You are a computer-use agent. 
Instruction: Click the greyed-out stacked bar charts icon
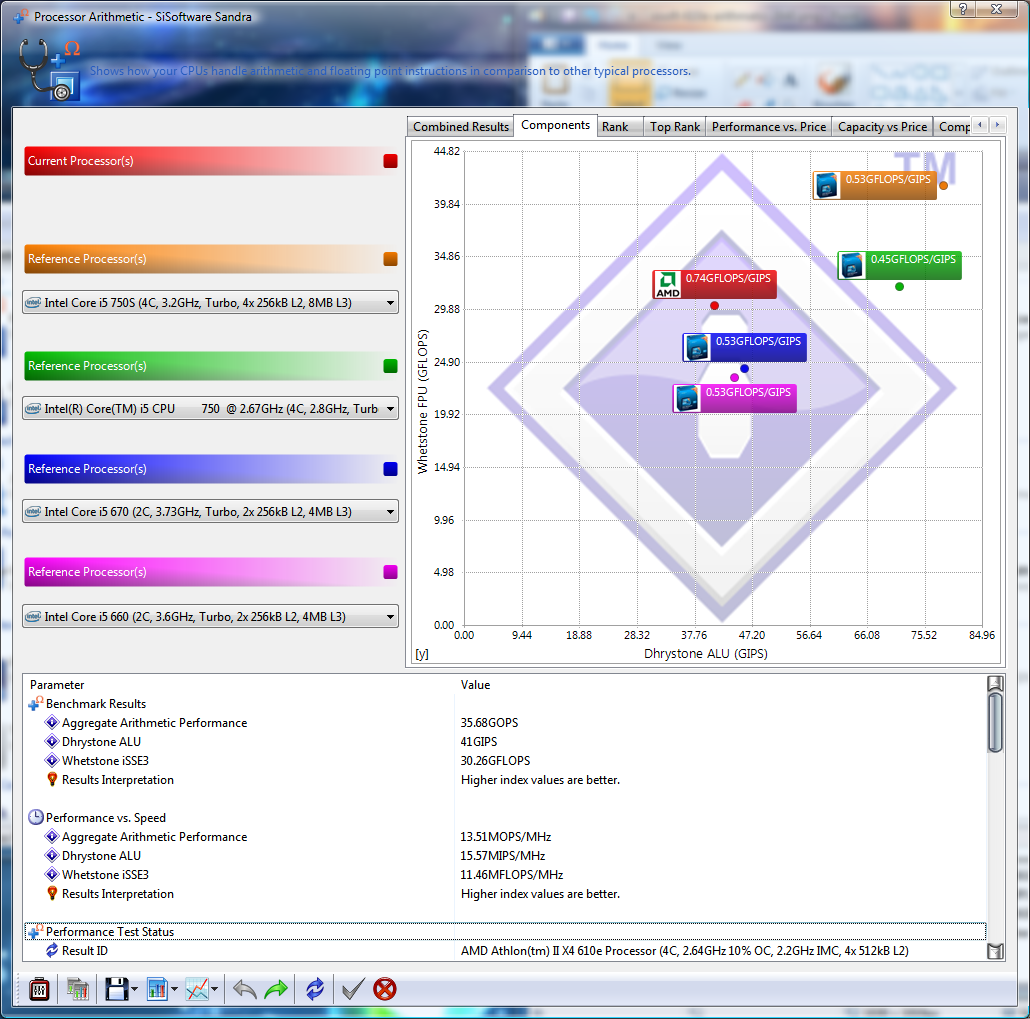(78, 989)
